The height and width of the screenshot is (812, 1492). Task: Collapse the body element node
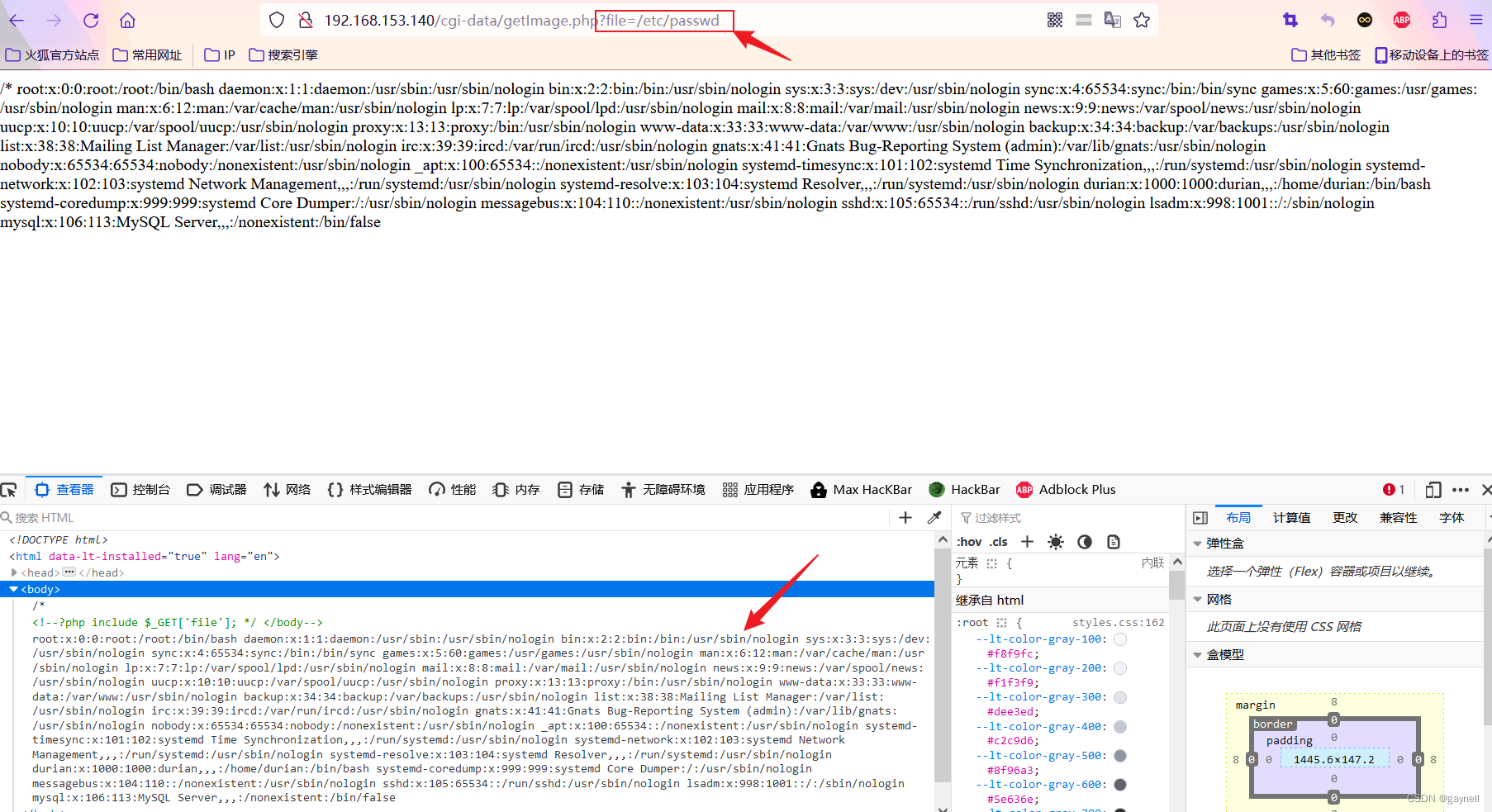(x=14, y=589)
